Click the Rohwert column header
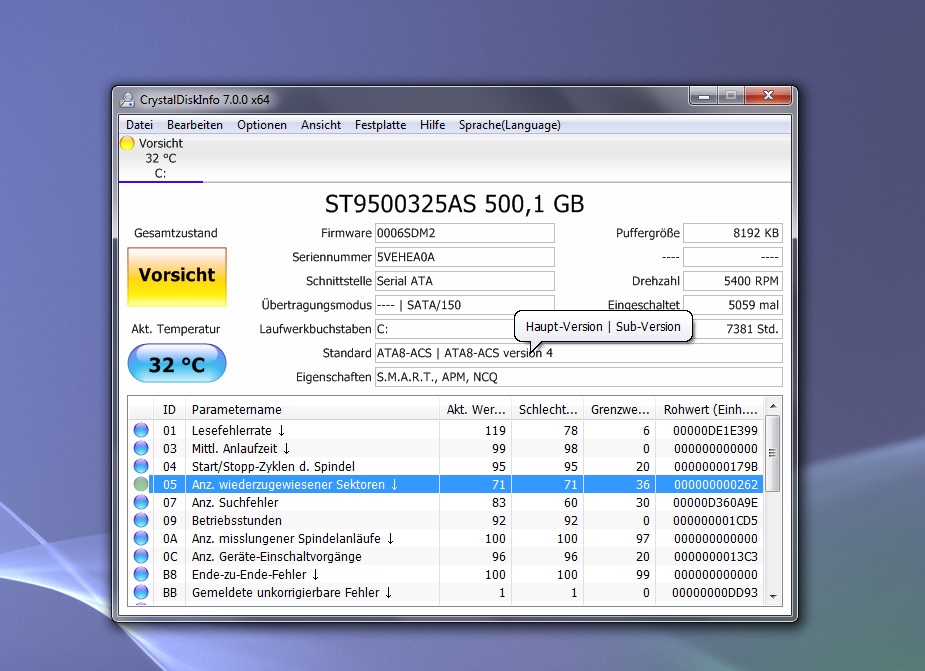This screenshot has width=925, height=671. [x=710, y=409]
